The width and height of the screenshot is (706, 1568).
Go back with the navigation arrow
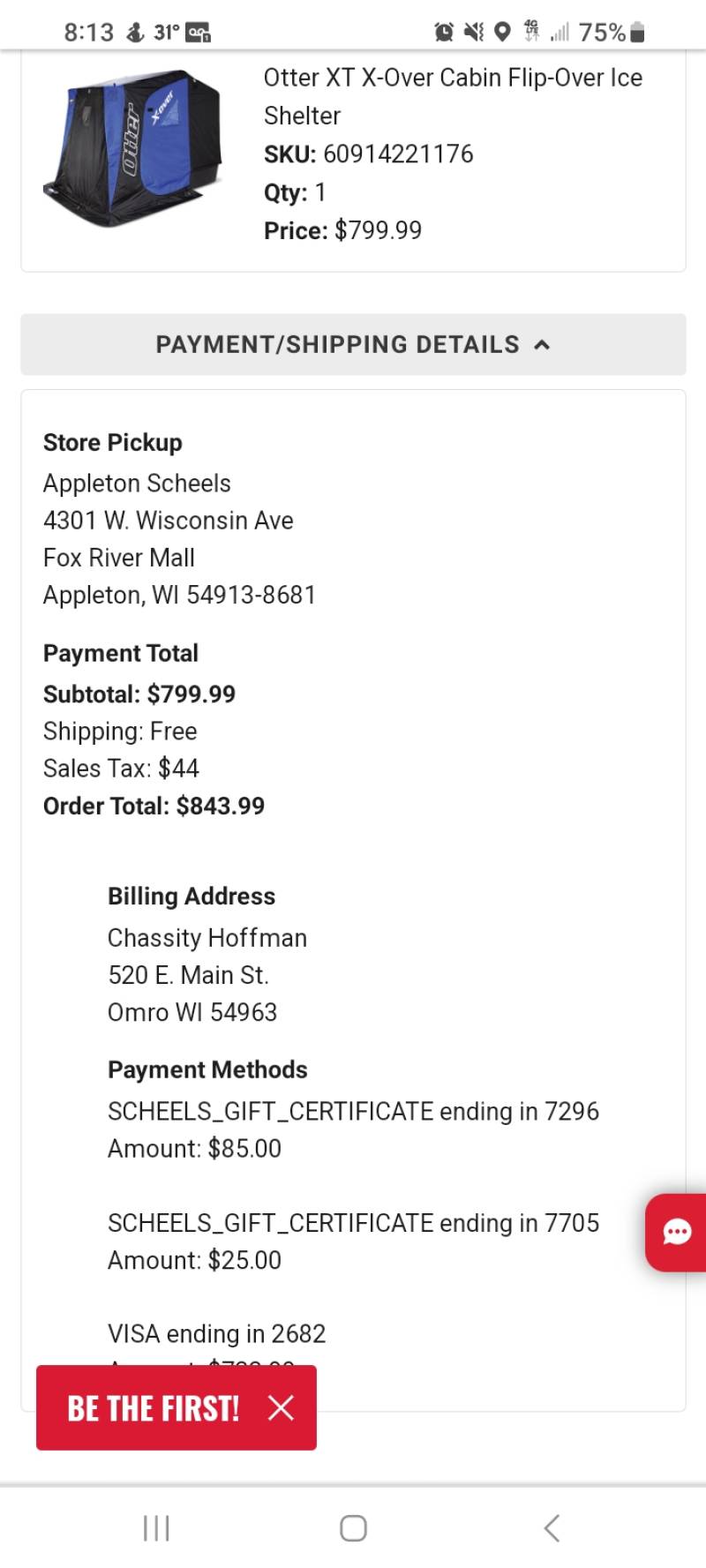552,1527
